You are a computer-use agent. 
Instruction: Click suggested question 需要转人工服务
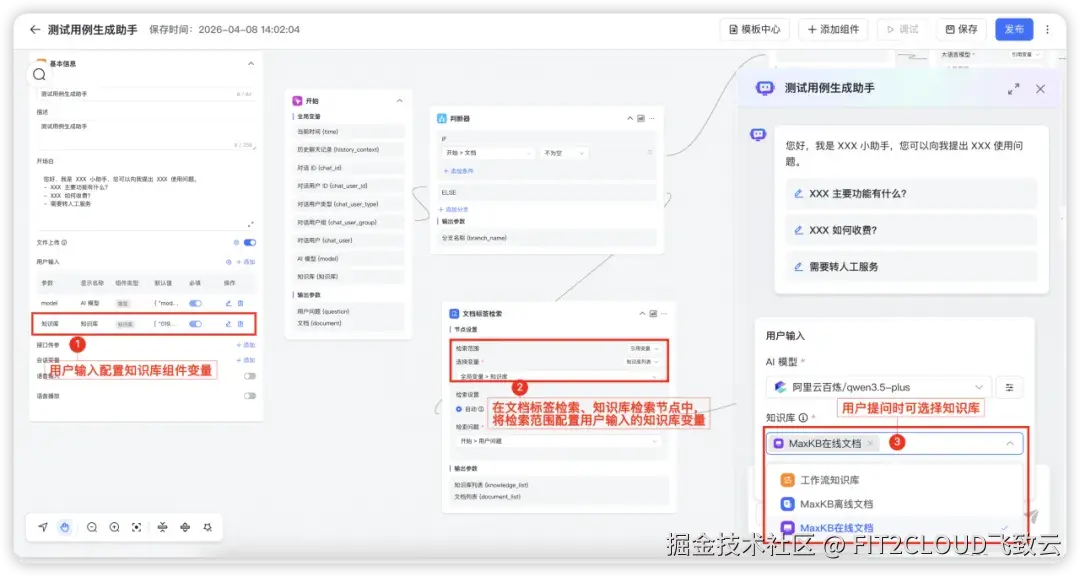pyautogui.click(x=911, y=266)
